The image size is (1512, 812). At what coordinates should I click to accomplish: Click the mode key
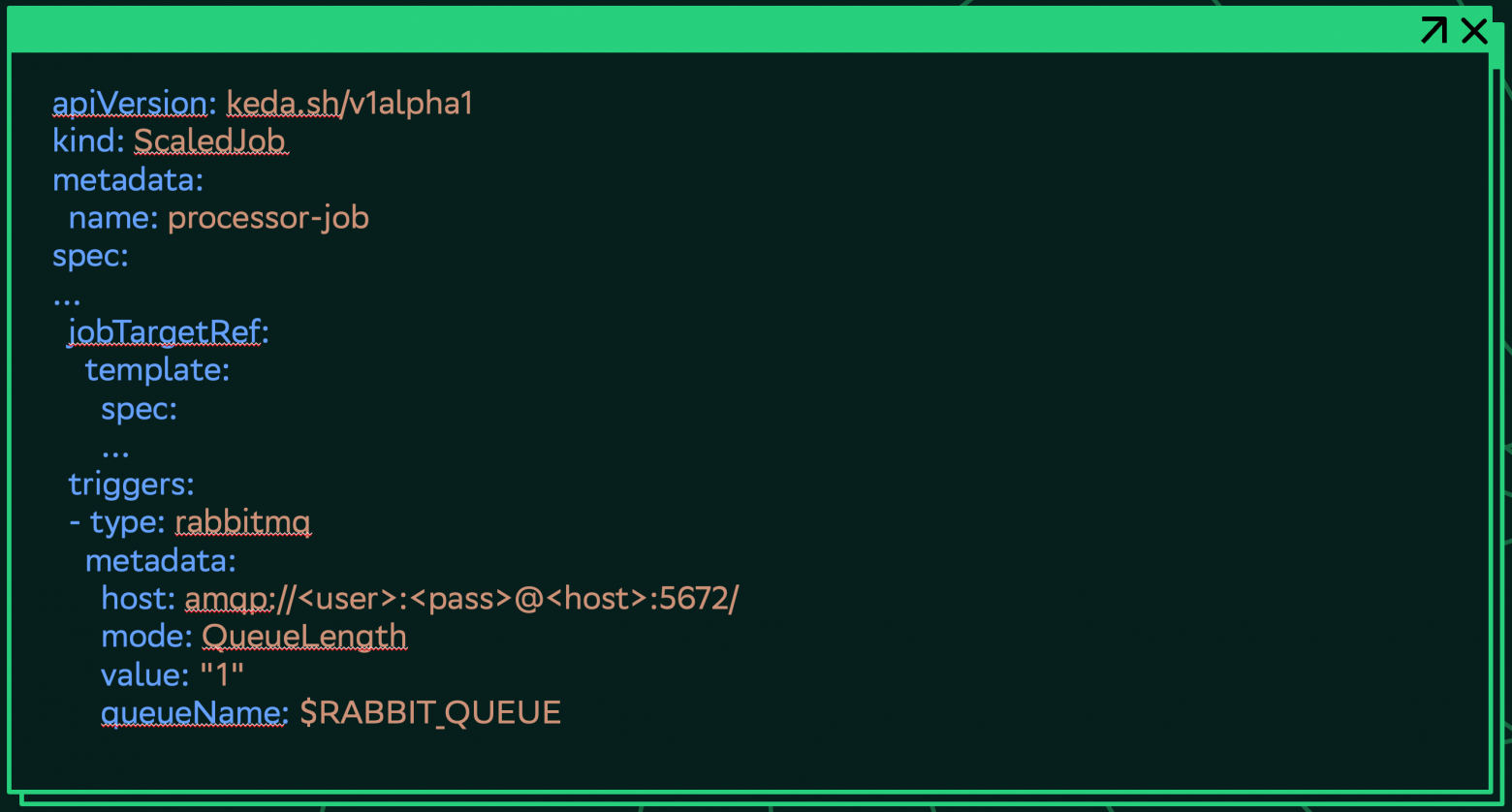point(146,637)
